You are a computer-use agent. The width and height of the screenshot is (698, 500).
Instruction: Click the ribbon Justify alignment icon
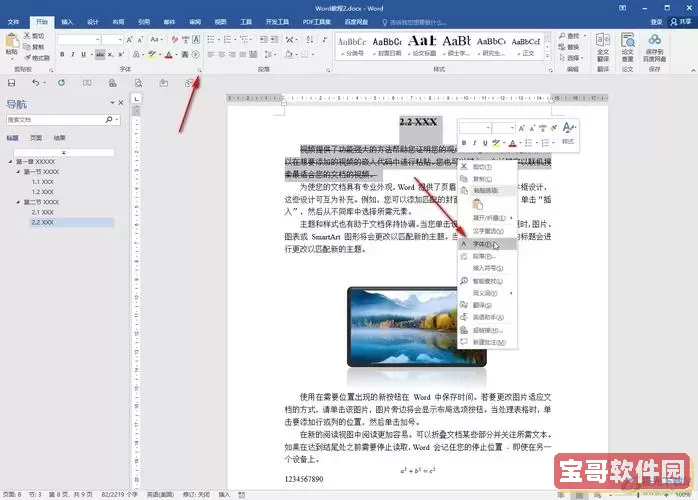tap(243, 54)
